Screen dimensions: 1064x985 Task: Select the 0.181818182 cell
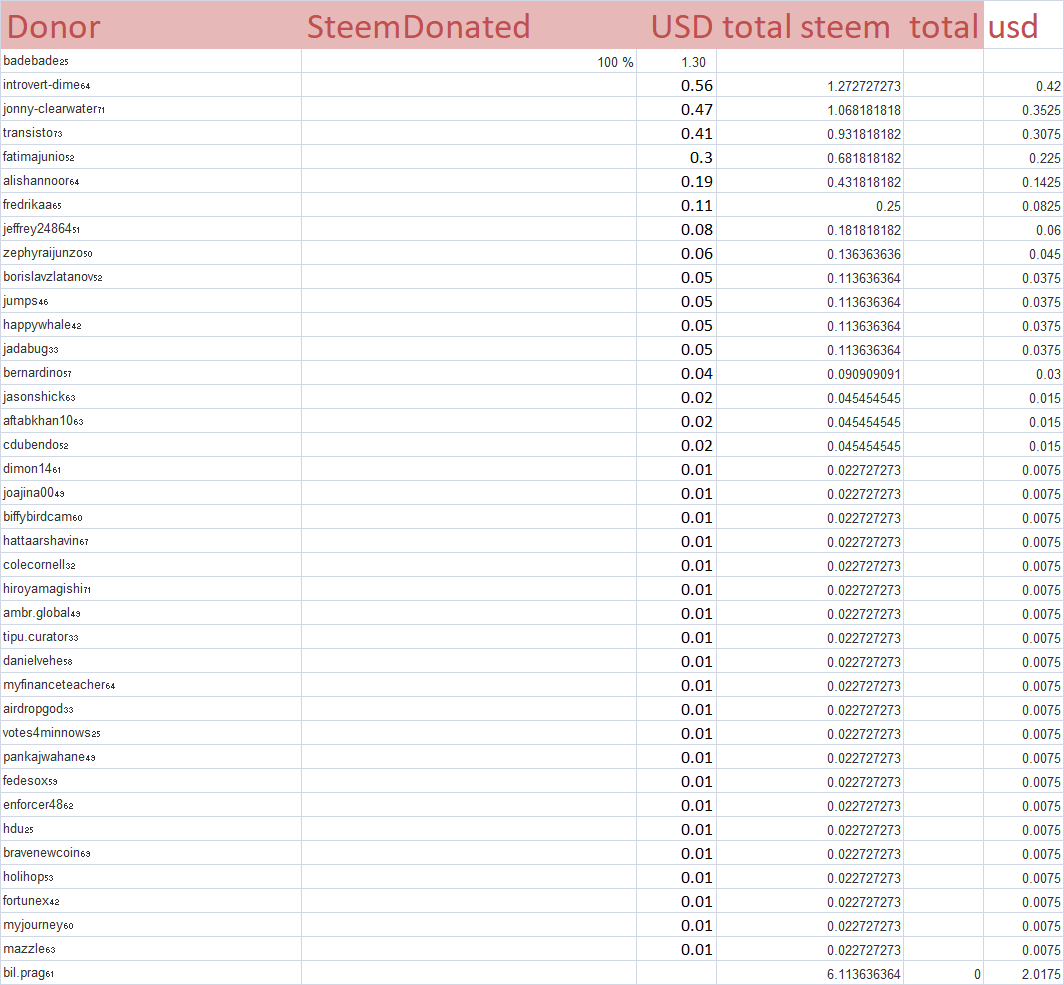(810, 229)
